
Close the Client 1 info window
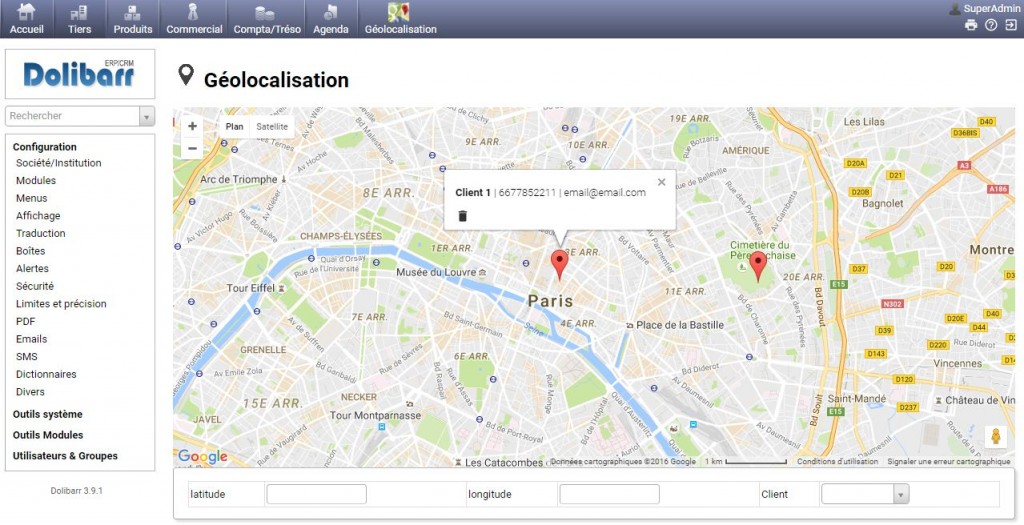click(662, 182)
